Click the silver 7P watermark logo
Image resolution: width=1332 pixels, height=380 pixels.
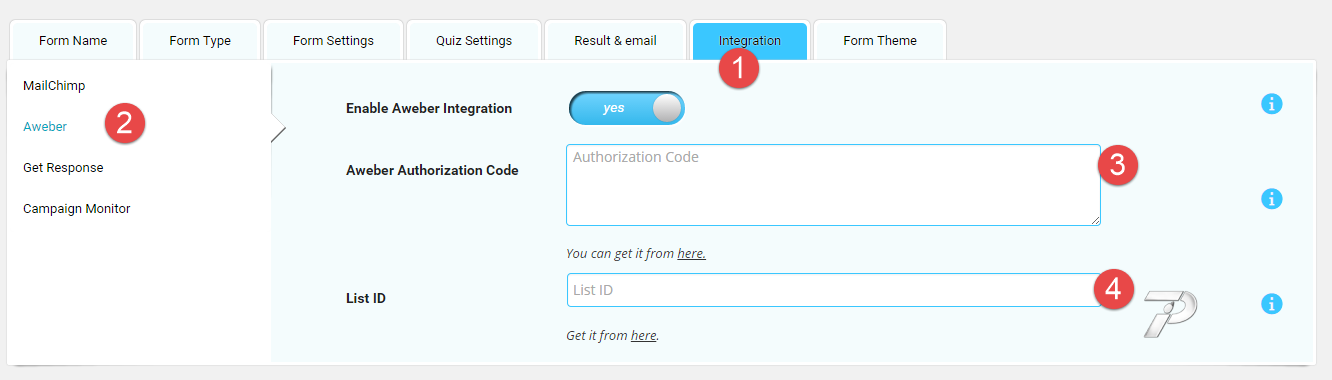point(1171,313)
